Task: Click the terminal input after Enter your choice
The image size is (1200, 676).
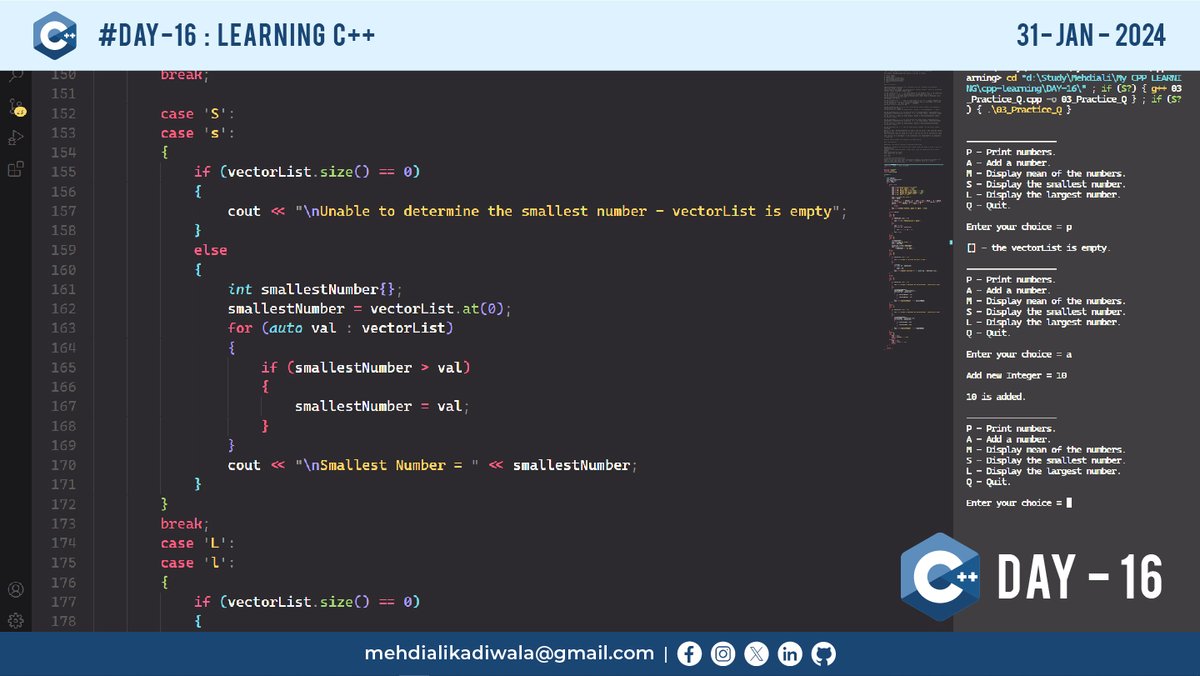Action: pyautogui.click(x=1070, y=502)
